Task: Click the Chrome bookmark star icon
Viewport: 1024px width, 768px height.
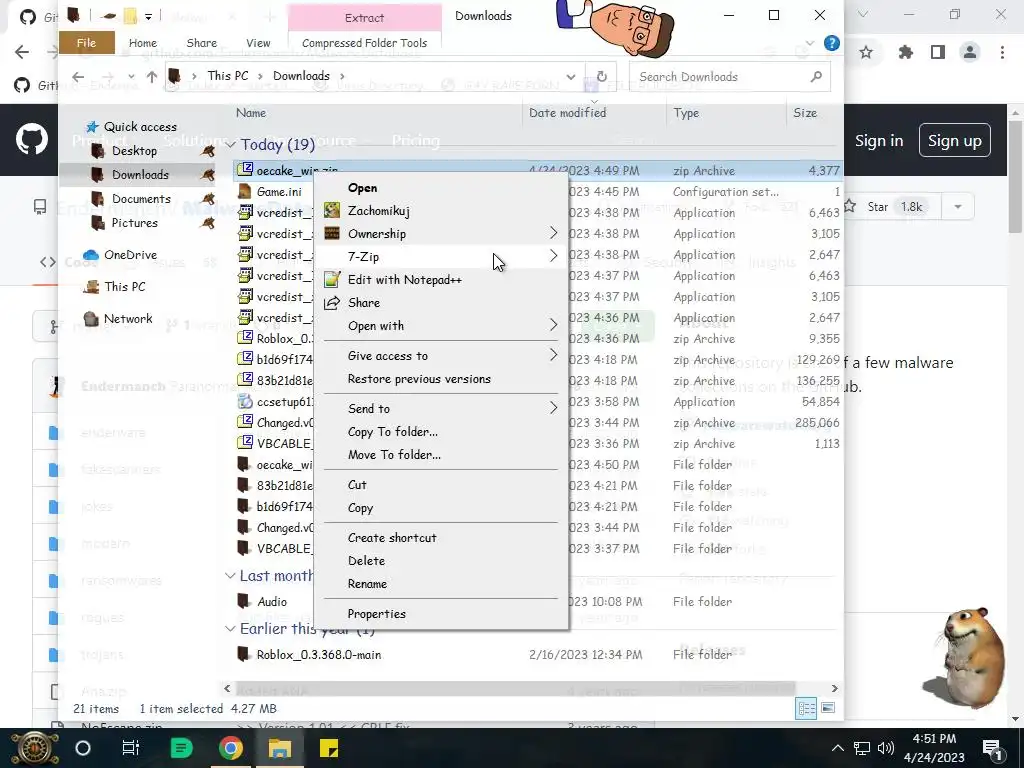Action: (x=866, y=52)
